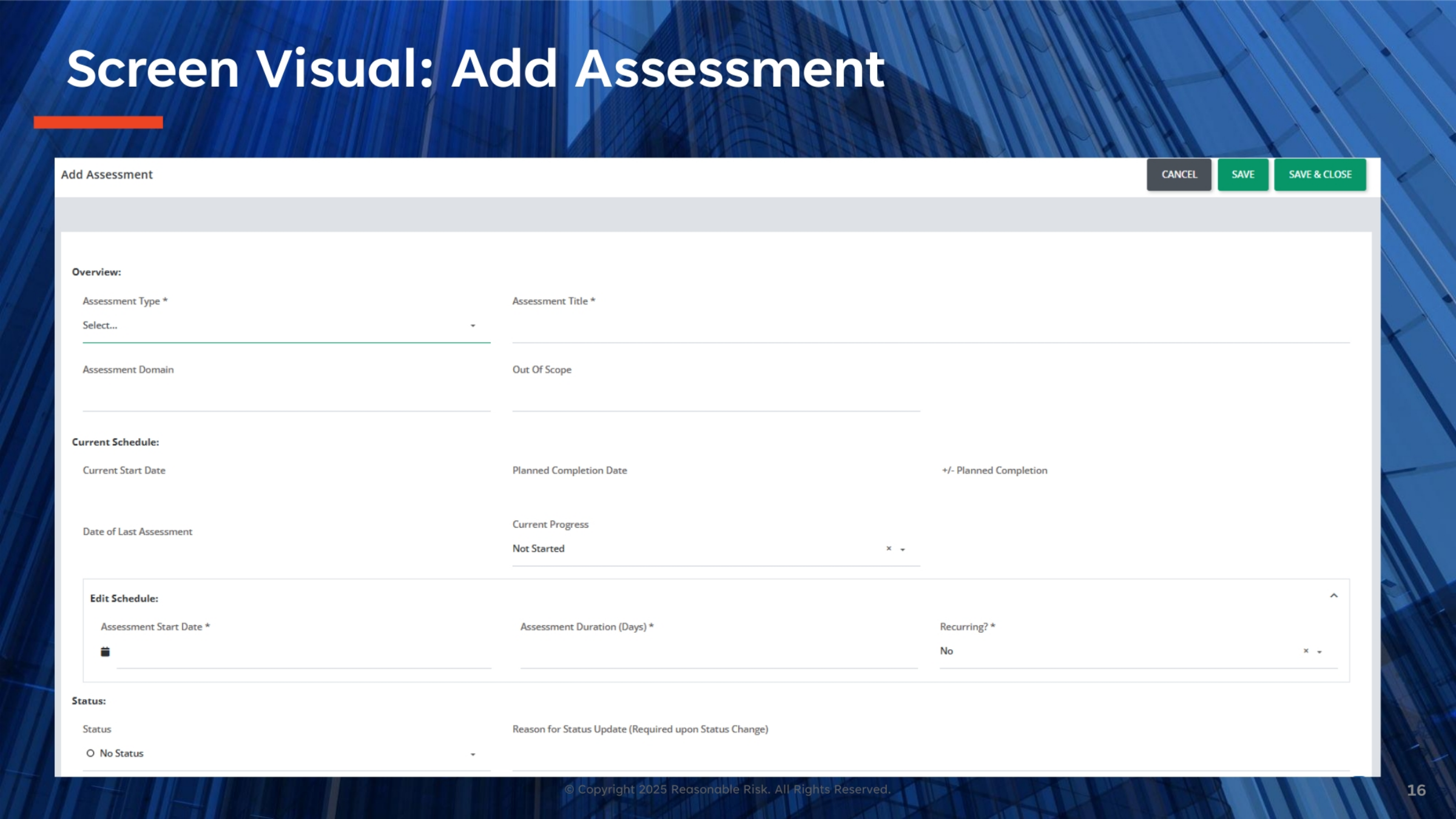The width and height of the screenshot is (1456, 819).
Task: Clear the Current Progress selection with its X icon
Action: point(889,548)
